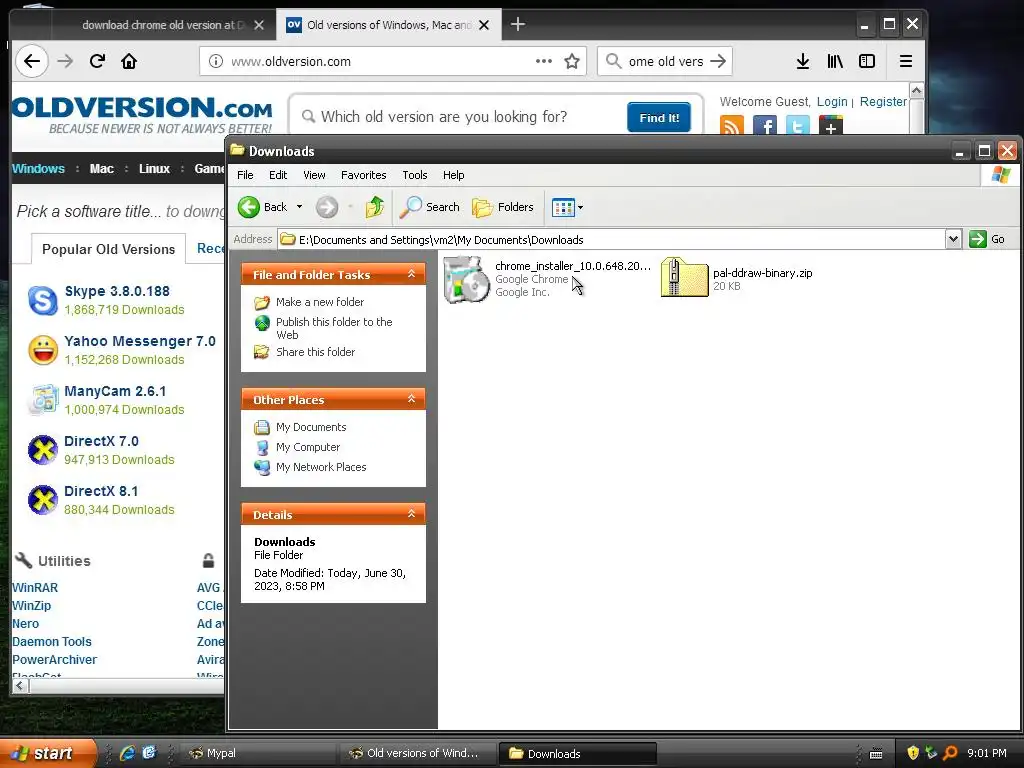The width and height of the screenshot is (1024, 768).
Task: Open the View menu in Downloads window
Action: click(x=314, y=175)
